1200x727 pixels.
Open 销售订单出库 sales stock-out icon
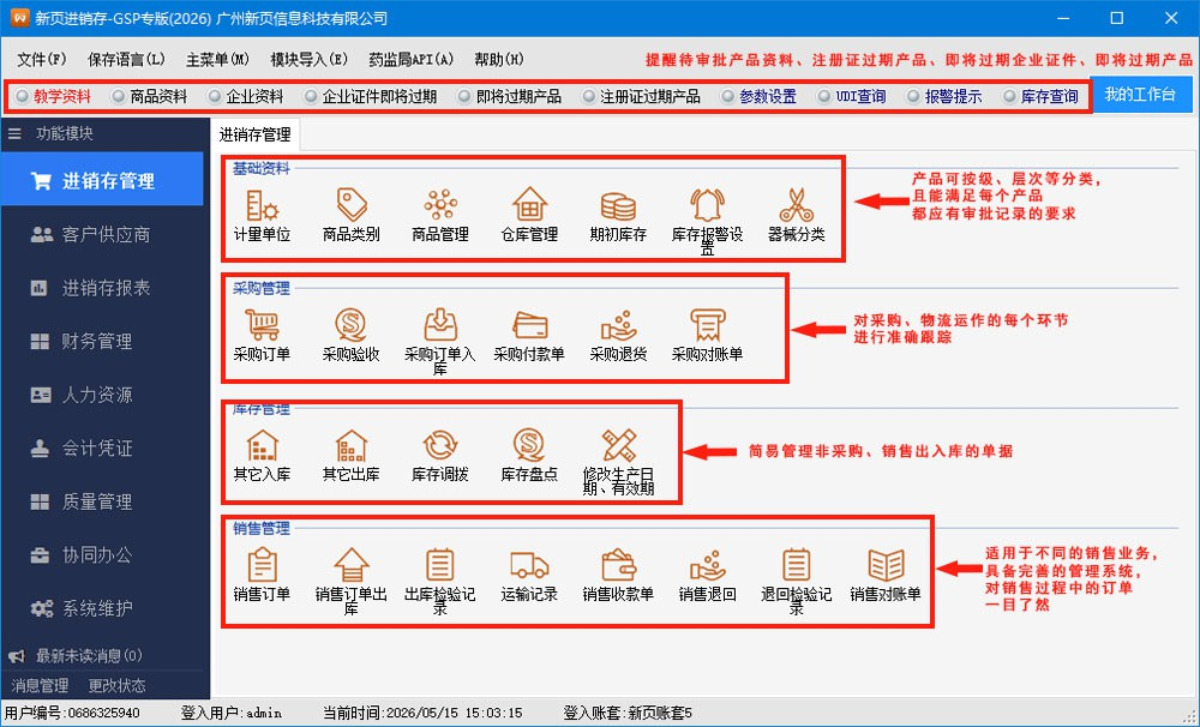[x=351, y=566]
